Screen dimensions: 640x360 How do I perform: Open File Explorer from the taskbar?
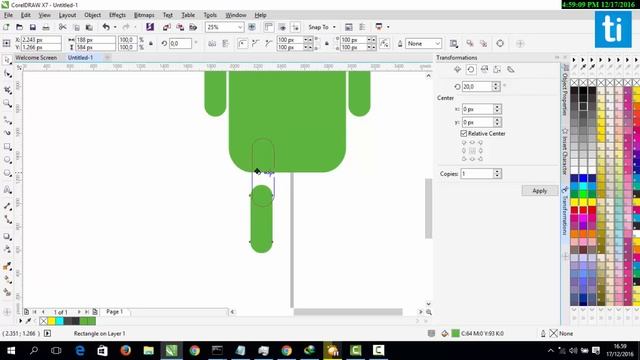(149, 351)
